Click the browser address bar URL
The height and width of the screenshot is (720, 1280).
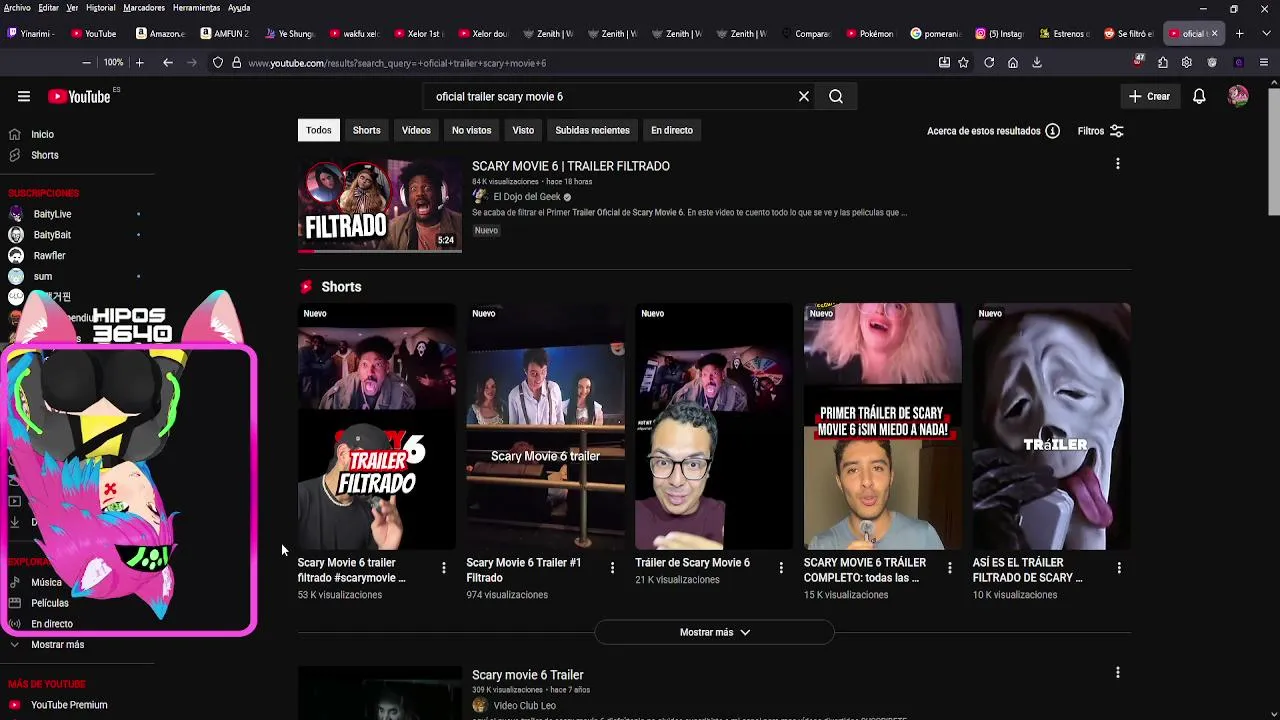(397, 63)
